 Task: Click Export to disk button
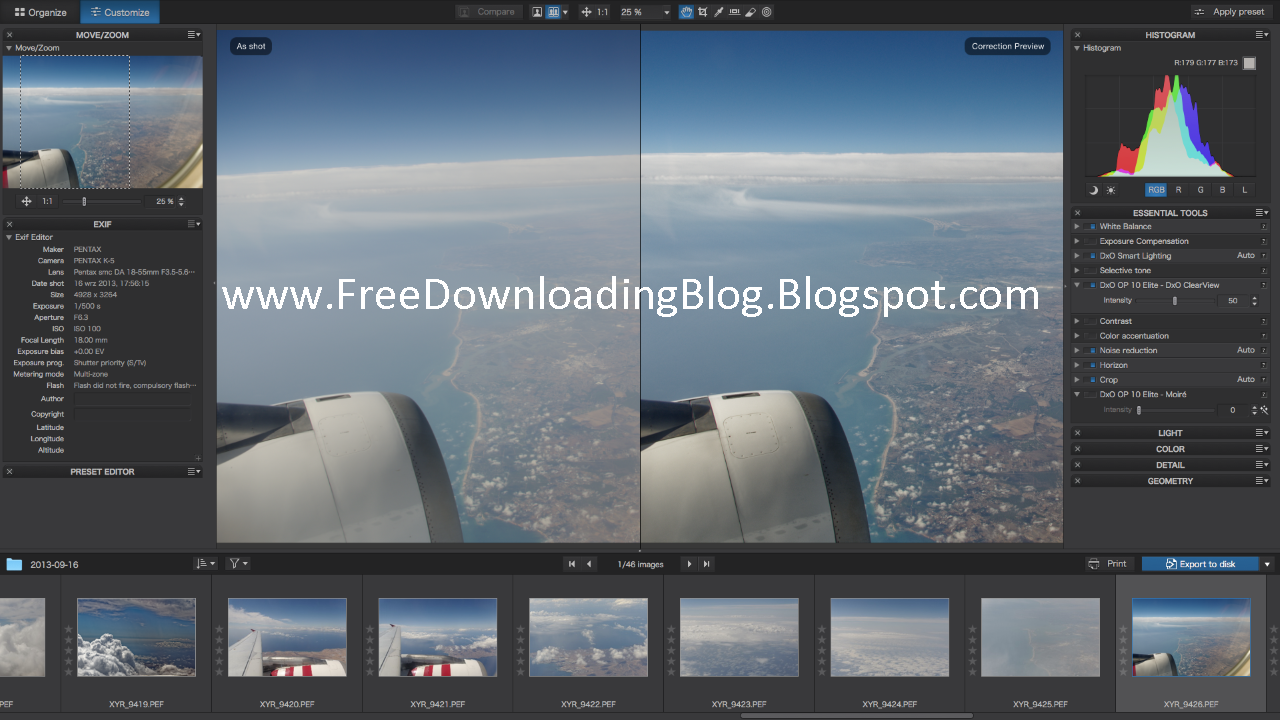pyautogui.click(x=1201, y=564)
